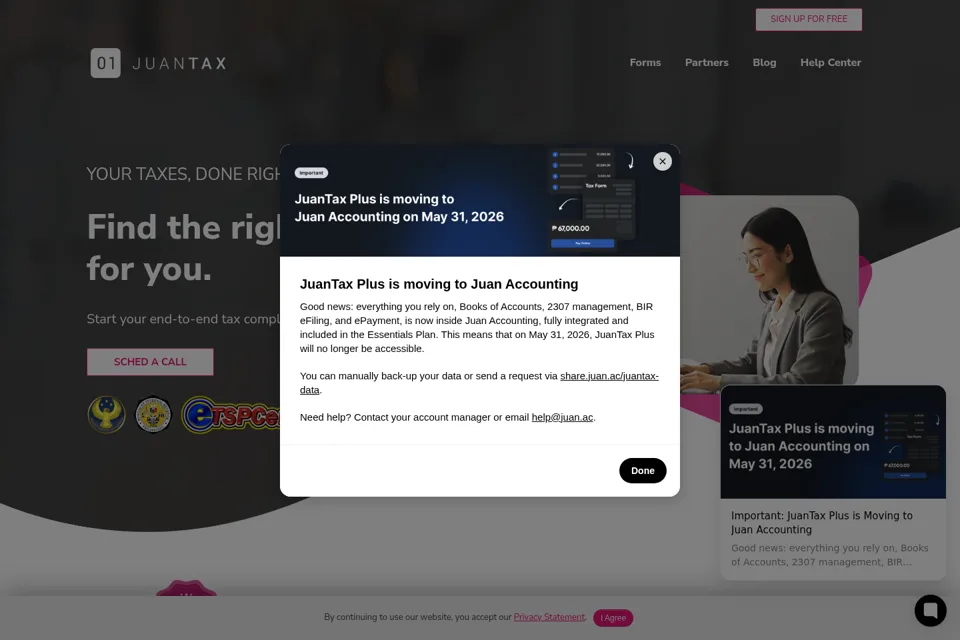Image resolution: width=960 pixels, height=640 pixels.
Task: Go to the Blog menu item
Action: click(x=764, y=62)
